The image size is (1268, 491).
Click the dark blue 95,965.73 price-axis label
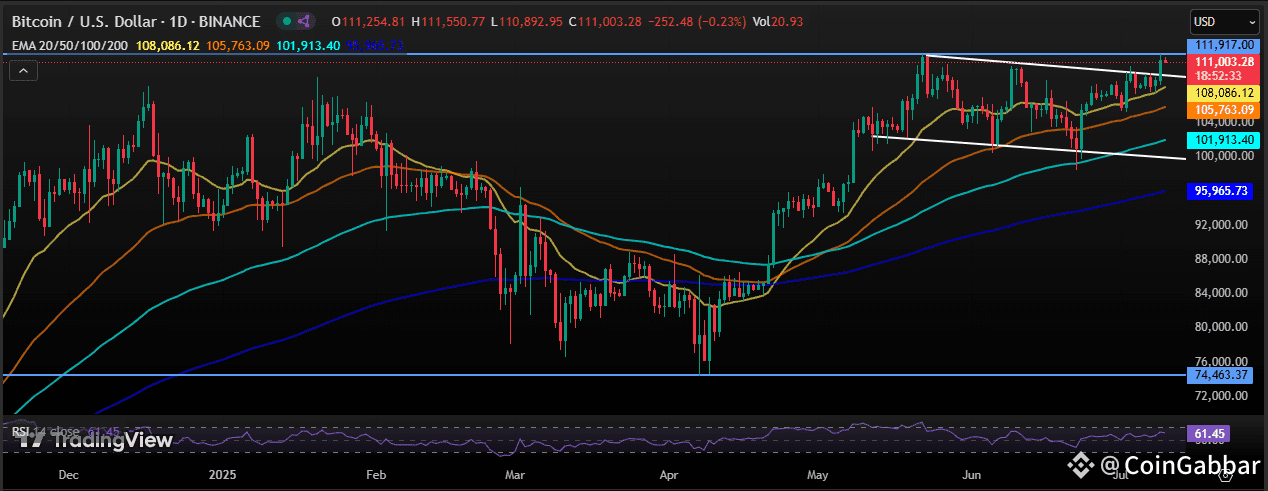coord(1222,190)
